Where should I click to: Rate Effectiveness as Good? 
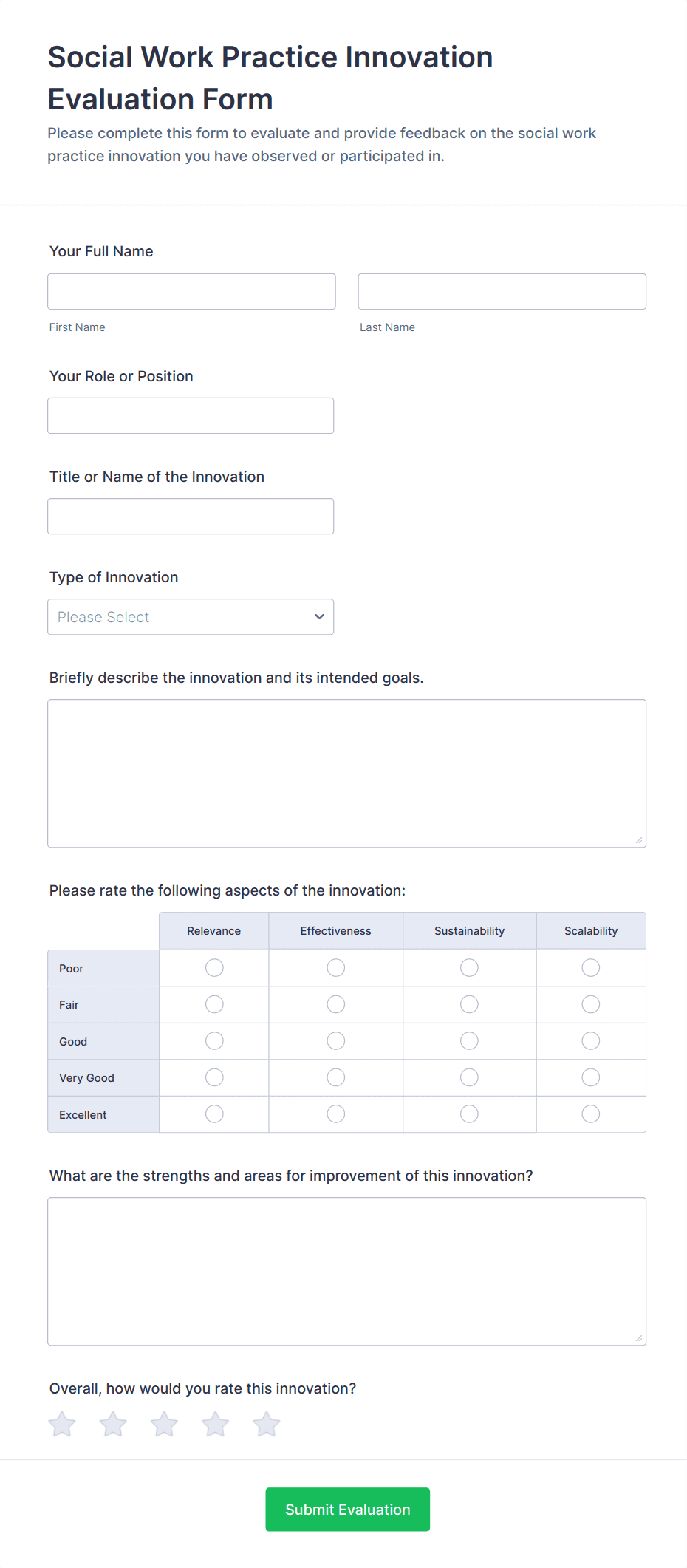[x=336, y=1041]
